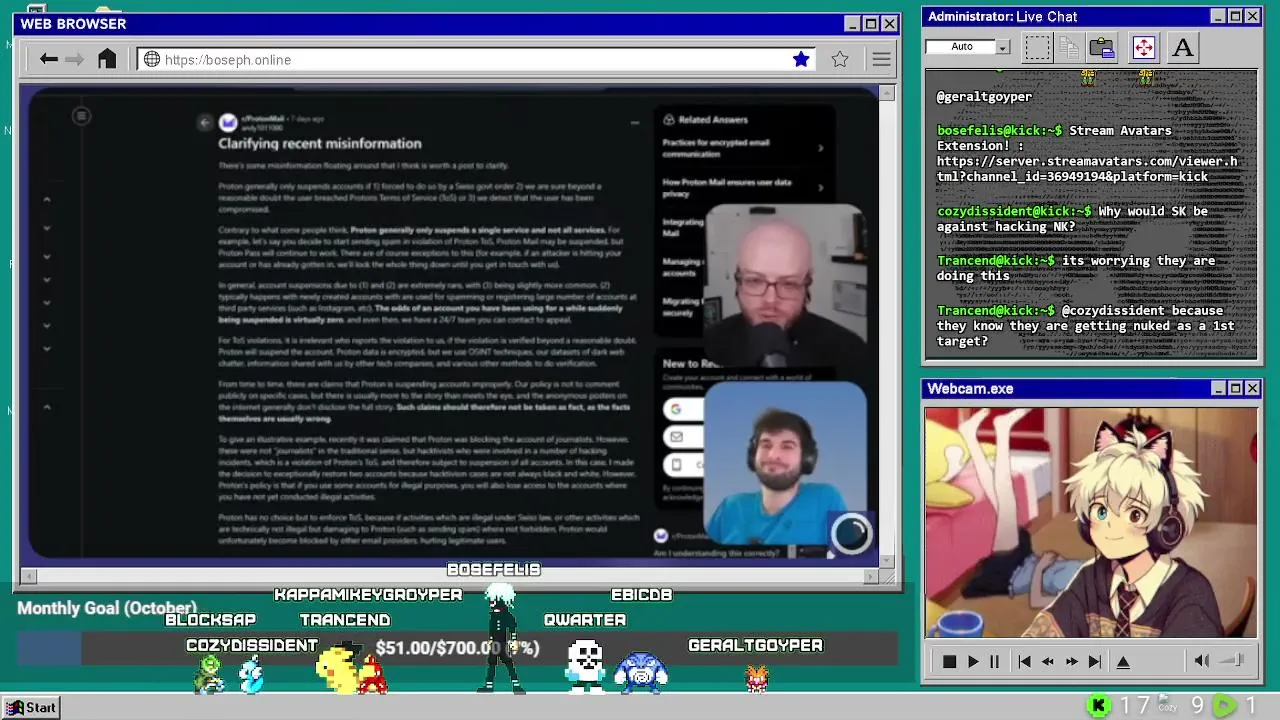Image resolution: width=1280 pixels, height=720 pixels.
Task: Open the Reddit sidebar menu circle icon
Action: pos(82,117)
